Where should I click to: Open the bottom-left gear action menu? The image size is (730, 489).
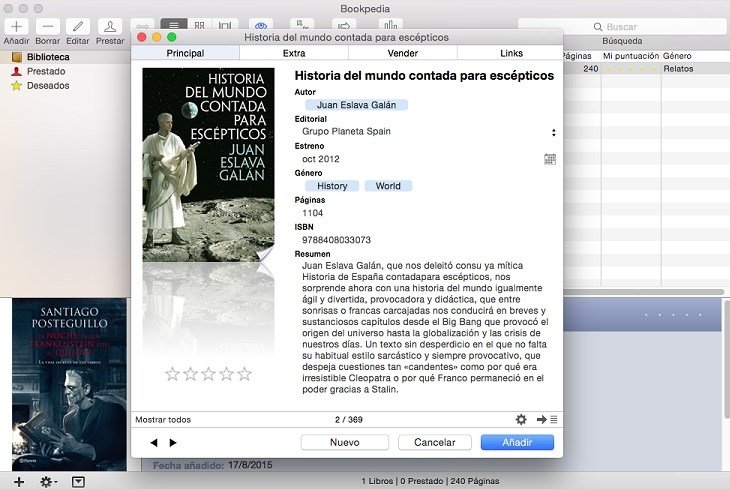[x=47, y=482]
